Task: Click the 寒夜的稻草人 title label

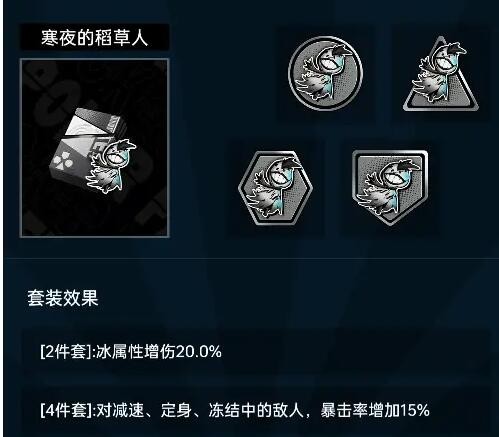Action: coord(95,37)
